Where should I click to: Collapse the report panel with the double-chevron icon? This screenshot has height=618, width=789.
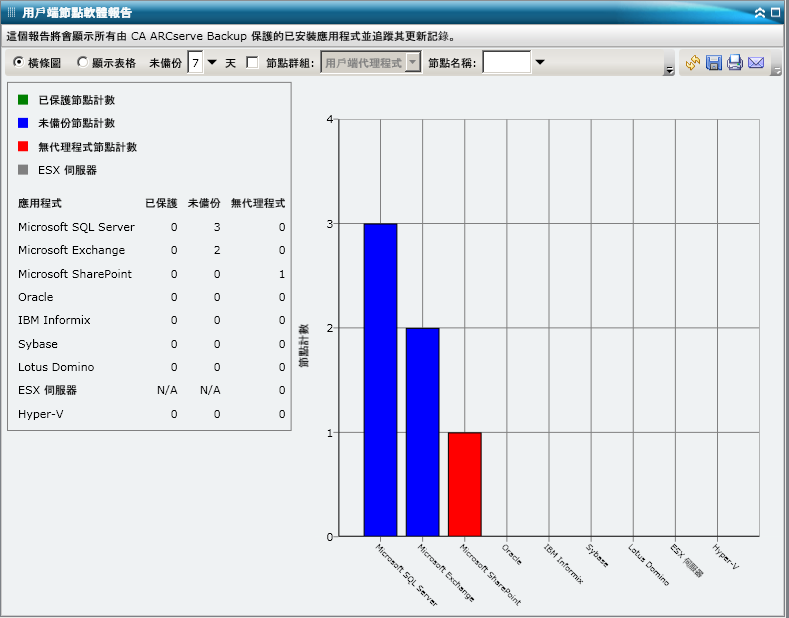coord(760,13)
